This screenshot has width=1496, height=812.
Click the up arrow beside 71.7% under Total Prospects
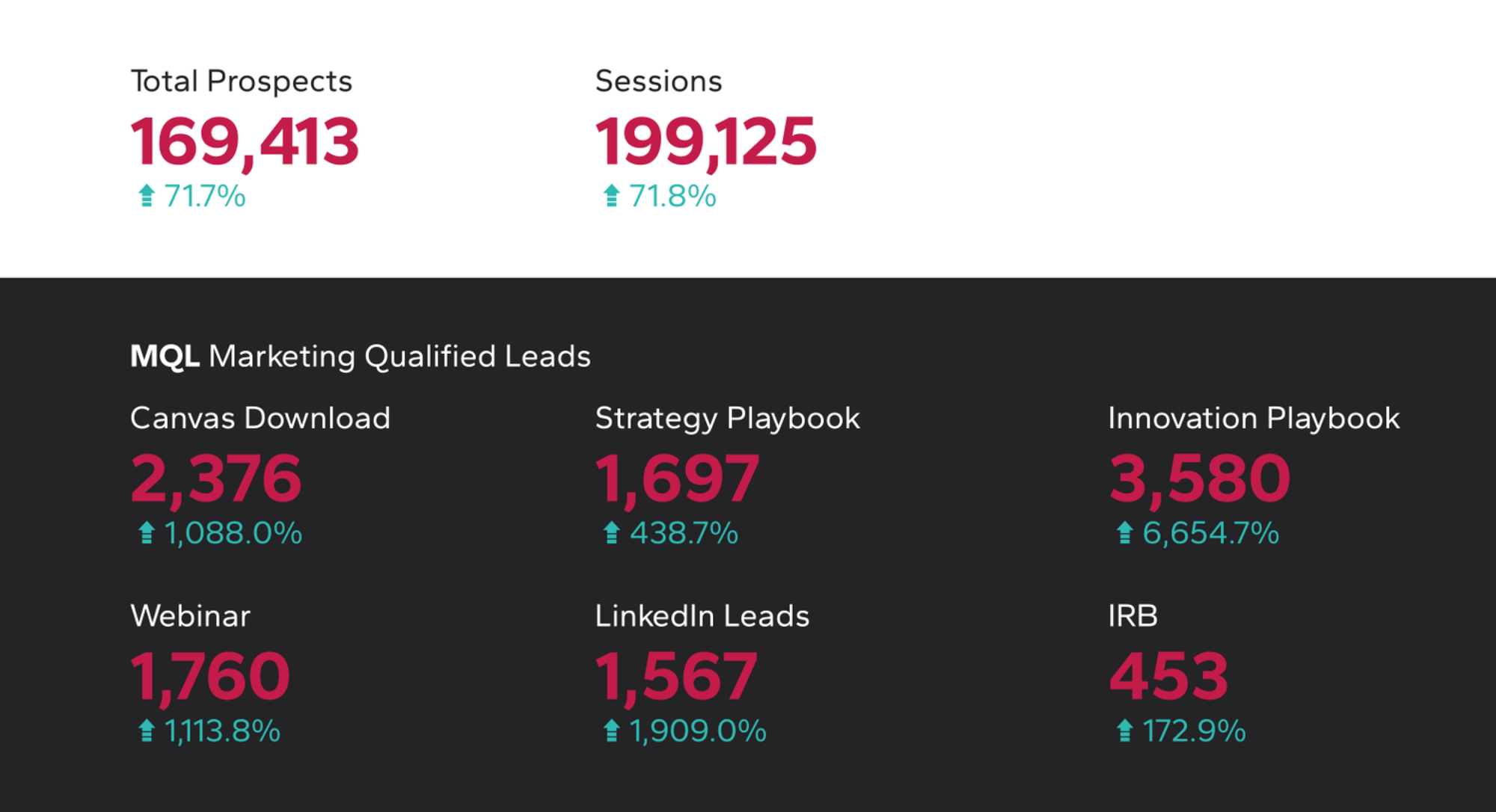(147, 196)
